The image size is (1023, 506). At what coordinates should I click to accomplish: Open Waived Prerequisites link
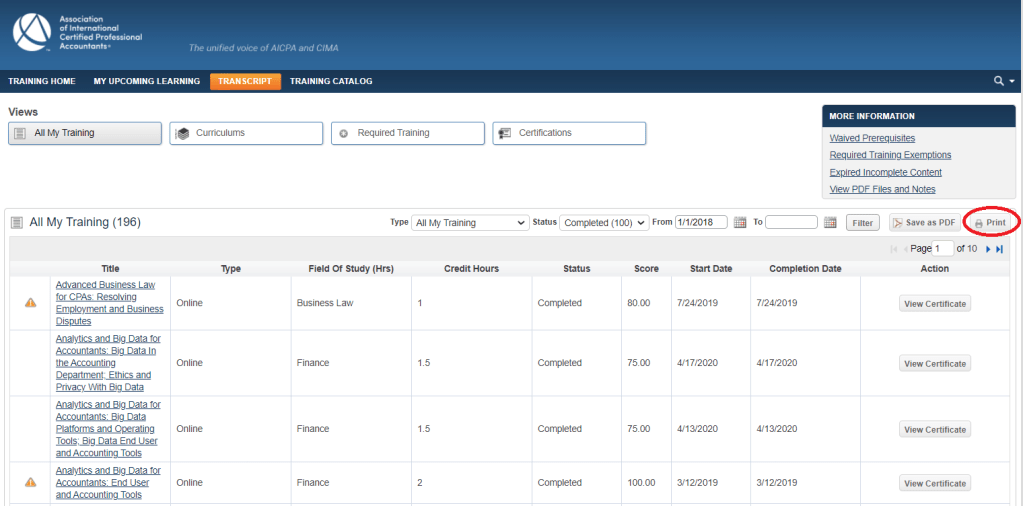872,138
